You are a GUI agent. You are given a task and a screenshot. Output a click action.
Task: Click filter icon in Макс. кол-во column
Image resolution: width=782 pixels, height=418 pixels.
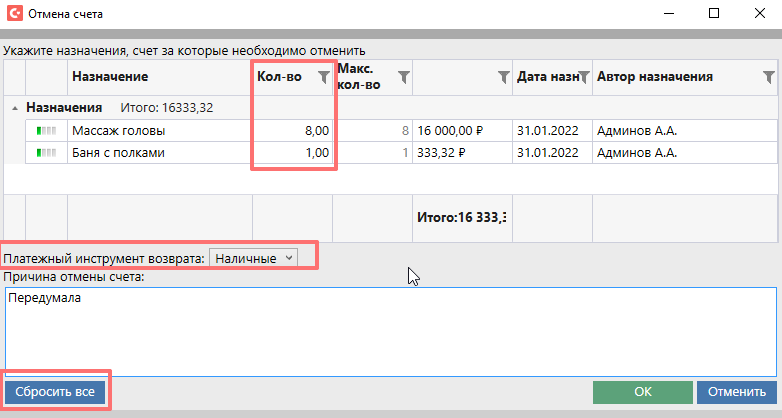[403, 77]
